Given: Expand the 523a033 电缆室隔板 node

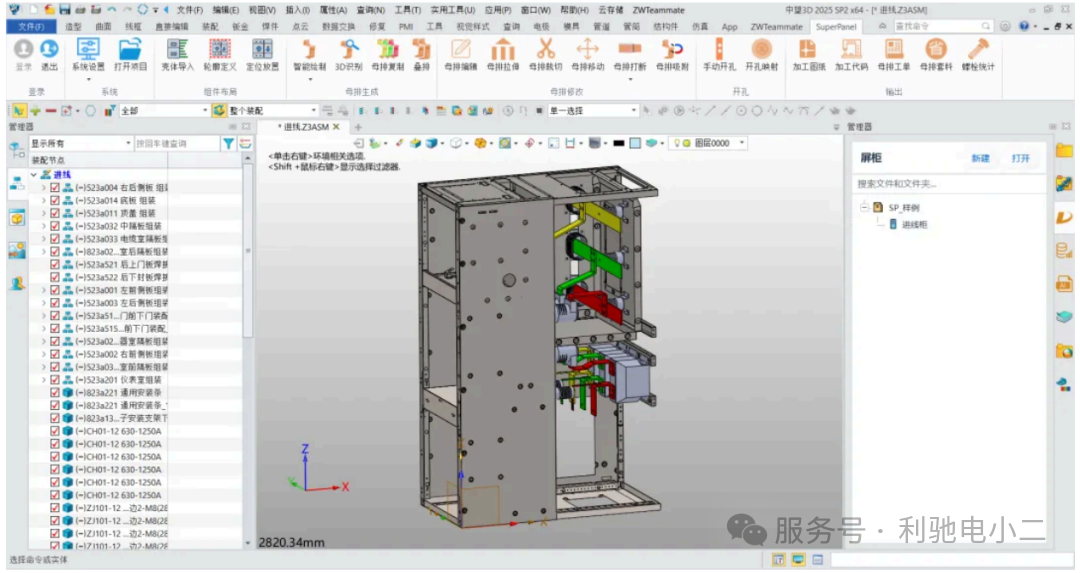Looking at the screenshot, I should [x=44, y=239].
